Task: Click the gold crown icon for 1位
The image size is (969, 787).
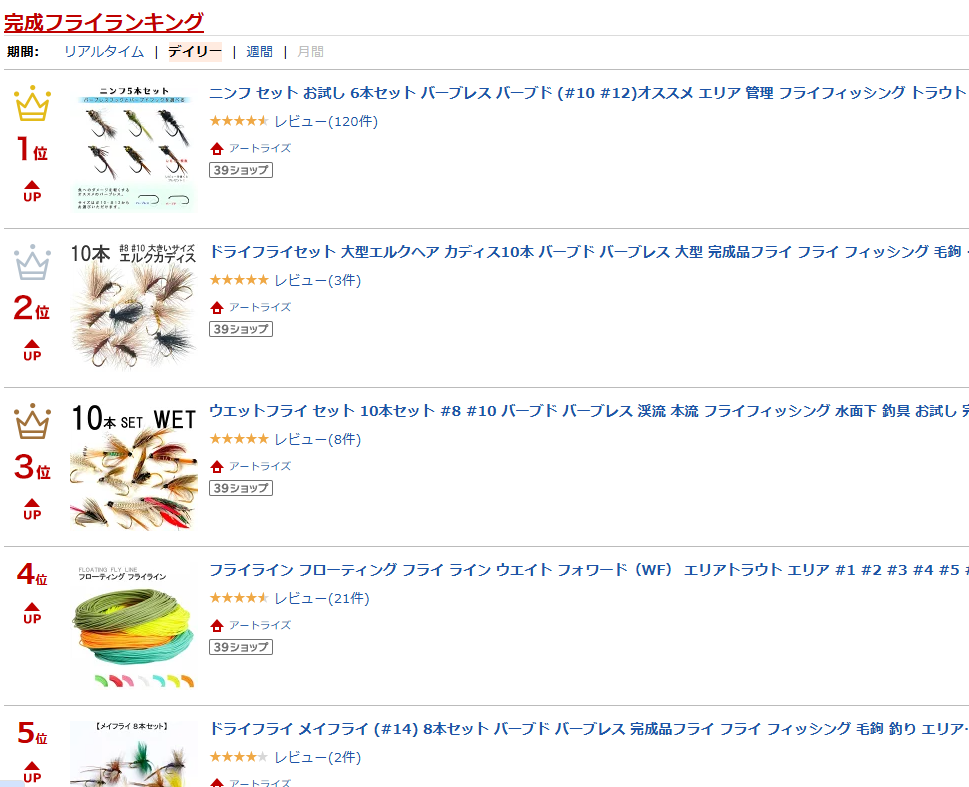Action: coord(32,103)
